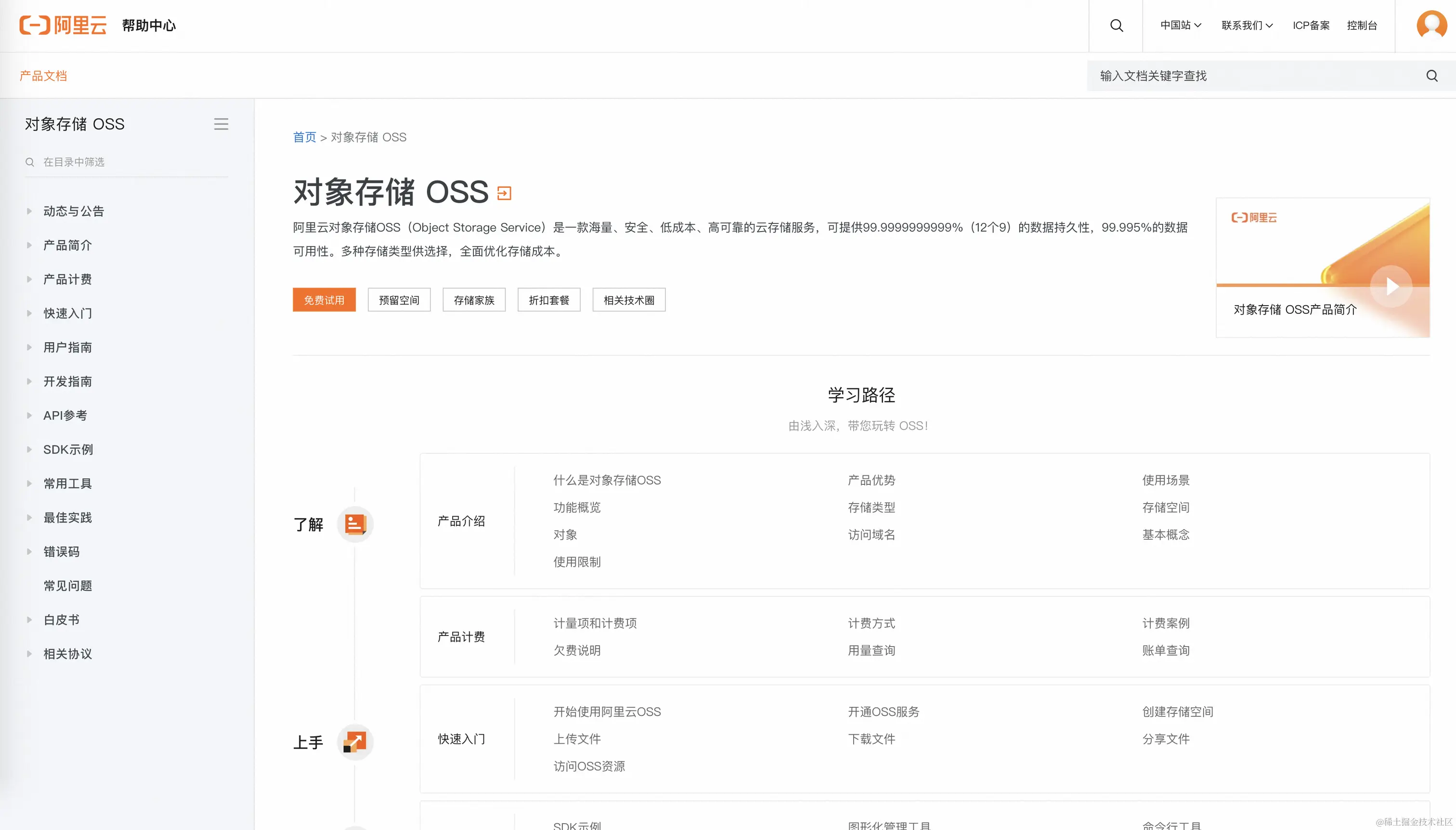Collapse sidebar using the hamburger menu icon

coord(221,124)
